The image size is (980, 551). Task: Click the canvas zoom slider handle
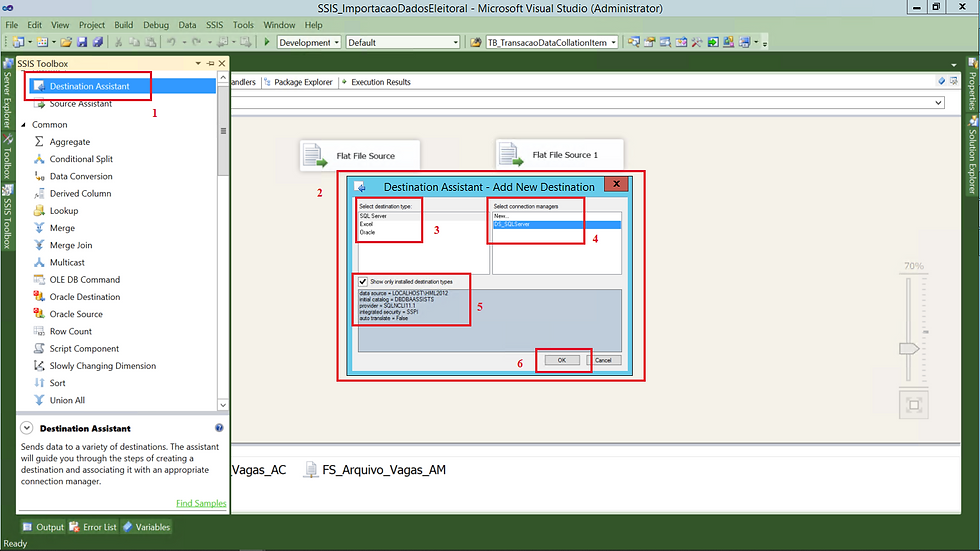coord(909,349)
